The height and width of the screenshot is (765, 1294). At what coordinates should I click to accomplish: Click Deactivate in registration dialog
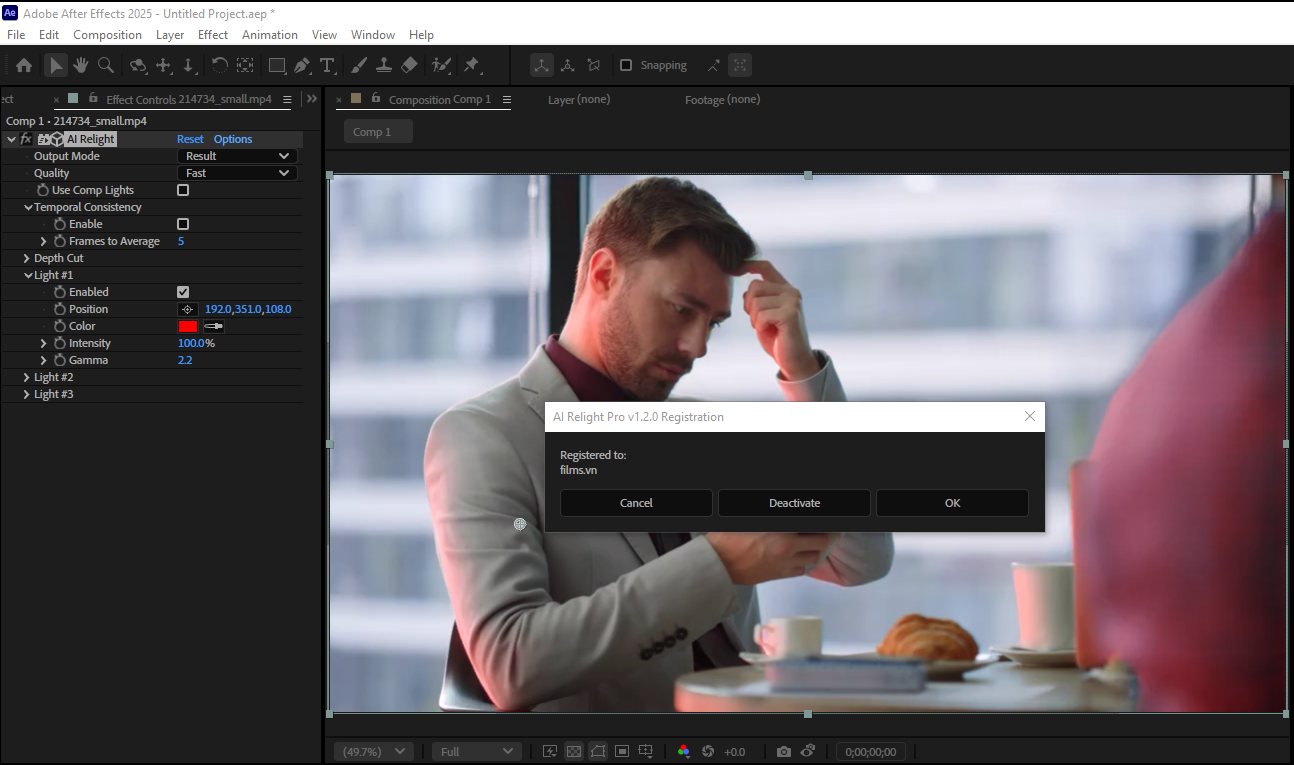tap(794, 503)
